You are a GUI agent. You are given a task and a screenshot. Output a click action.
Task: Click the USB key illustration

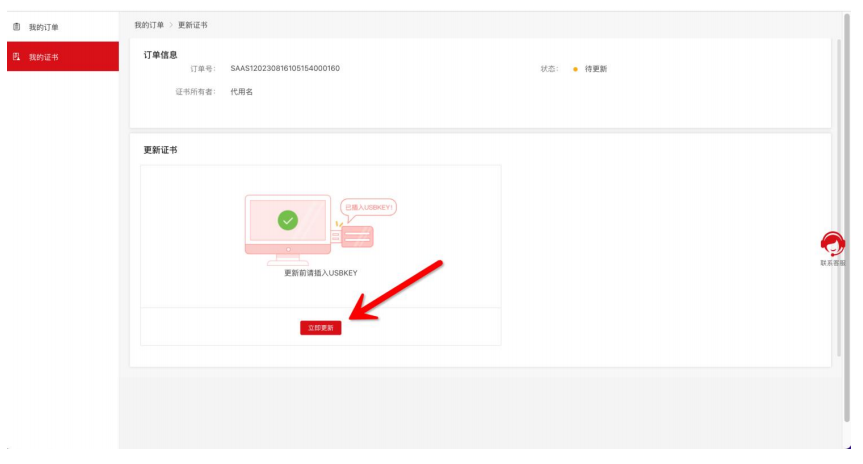(x=355, y=237)
